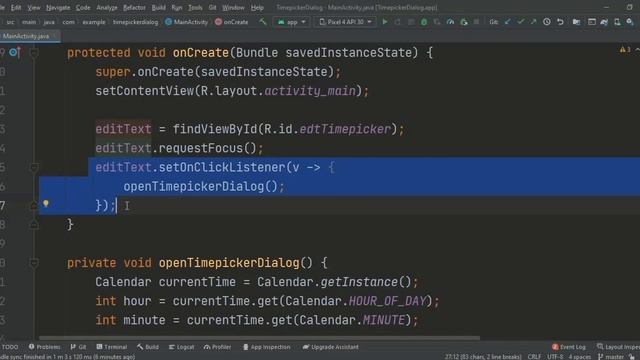Open the Edit menu
The width and height of the screenshot is (640, 360).
pos(16,7)
